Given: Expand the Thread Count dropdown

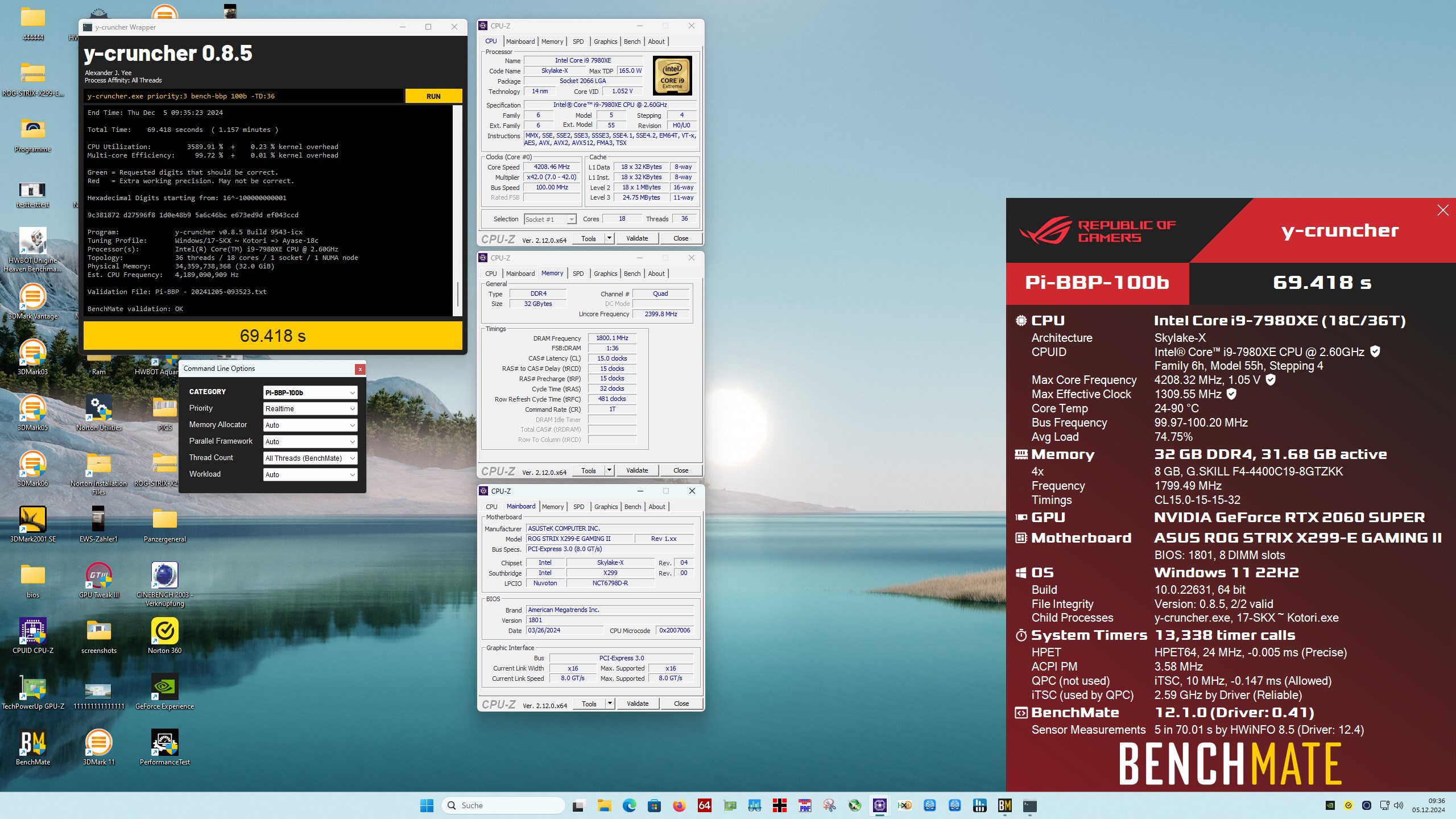Looking at the screenshot, I should tap(310, 458).
